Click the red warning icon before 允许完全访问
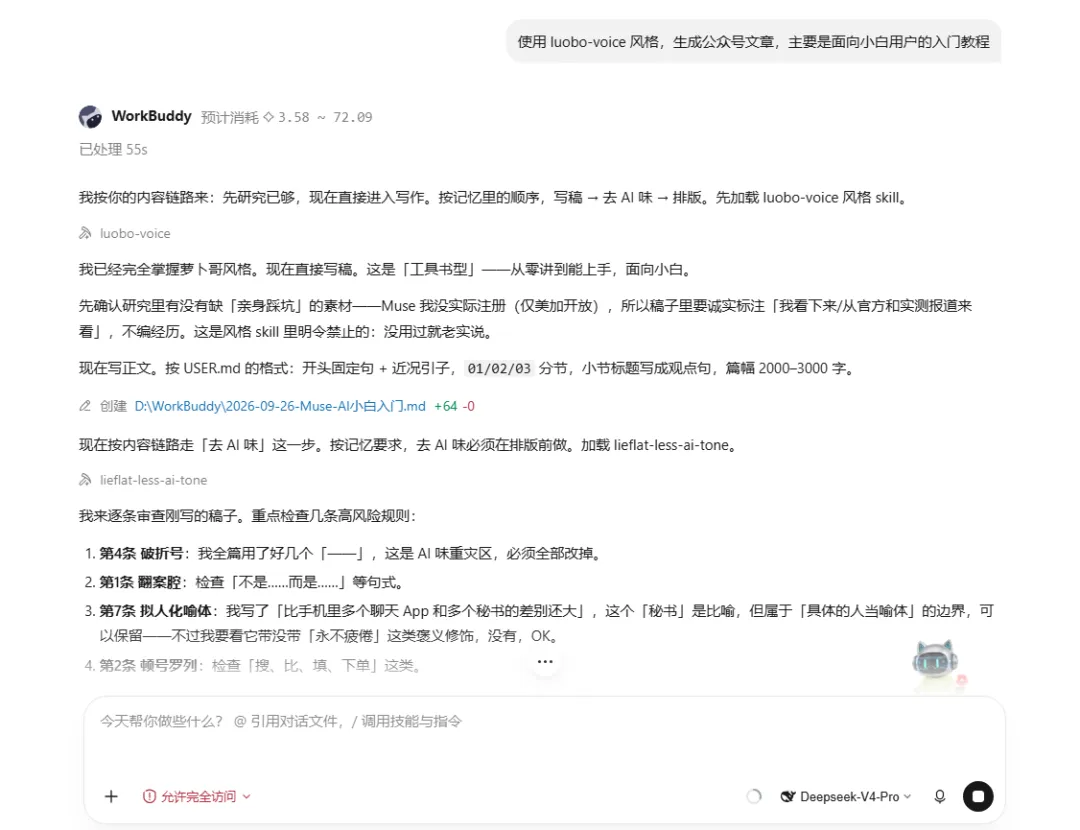1080x830 pixels. tap(149, 797)
